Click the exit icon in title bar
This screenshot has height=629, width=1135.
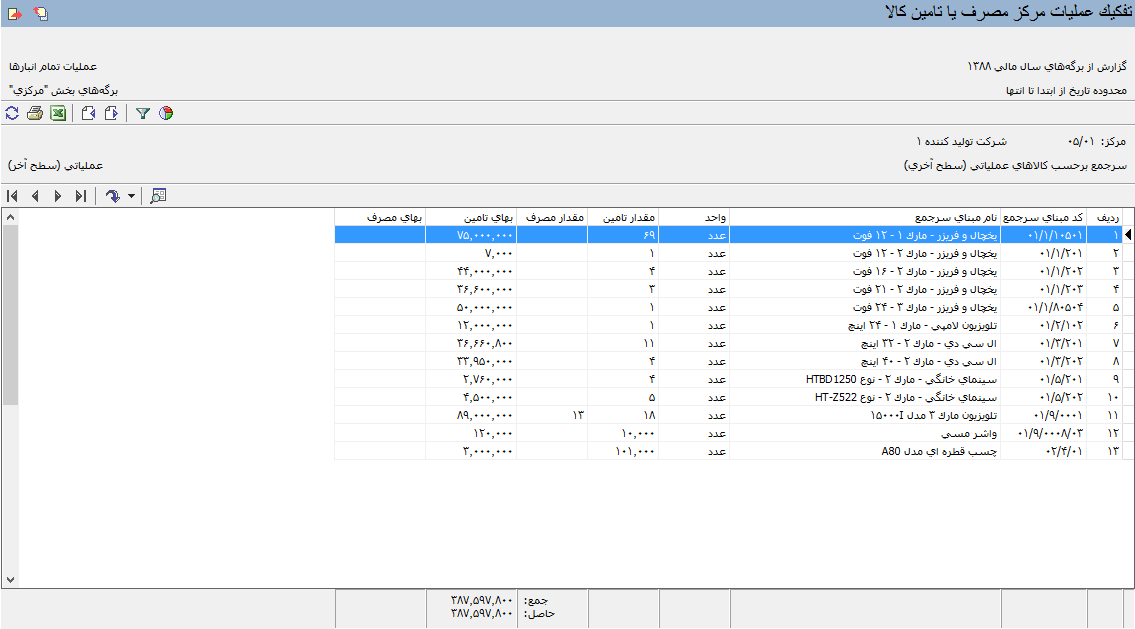click(x=15, y=14)
